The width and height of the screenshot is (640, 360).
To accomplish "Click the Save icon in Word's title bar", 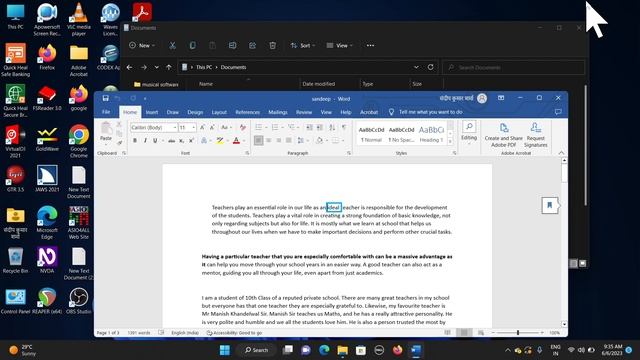I will (106, 98).
